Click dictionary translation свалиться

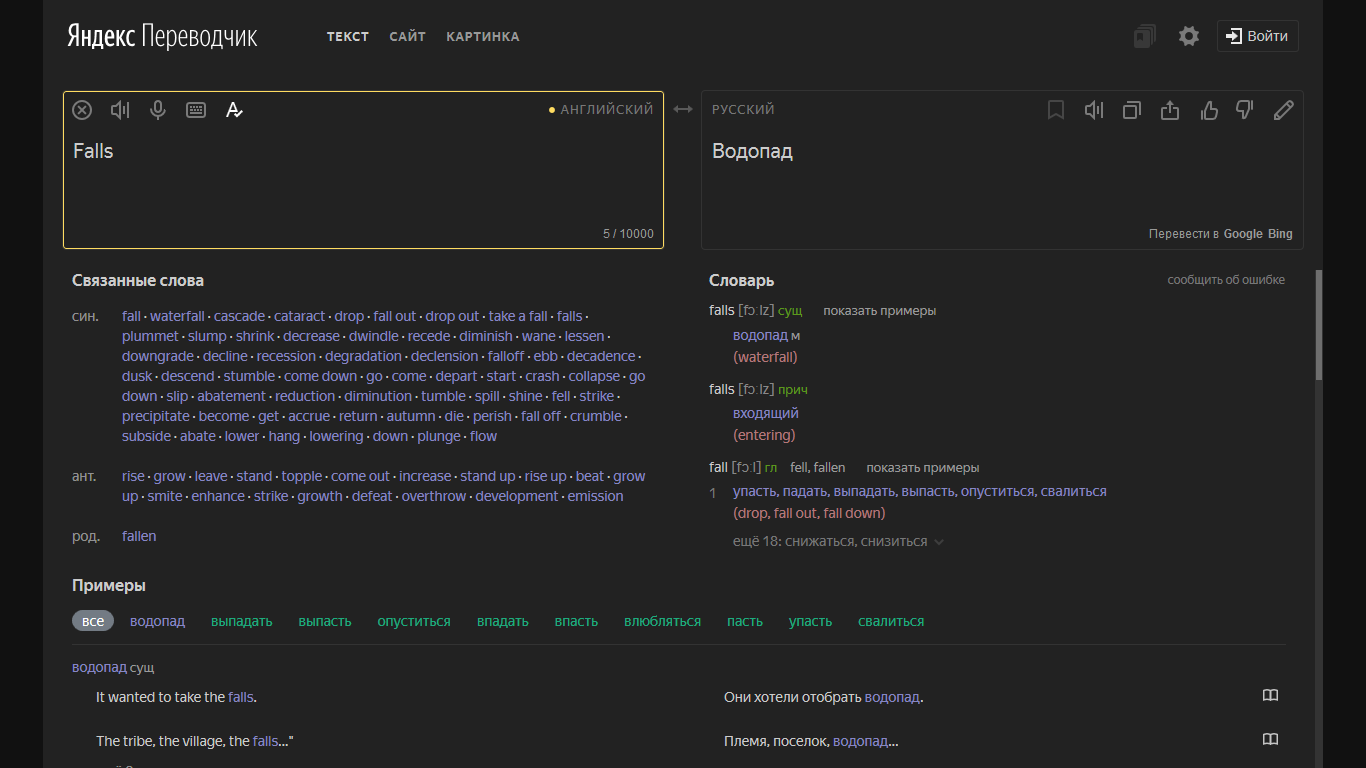point(1073,491)
